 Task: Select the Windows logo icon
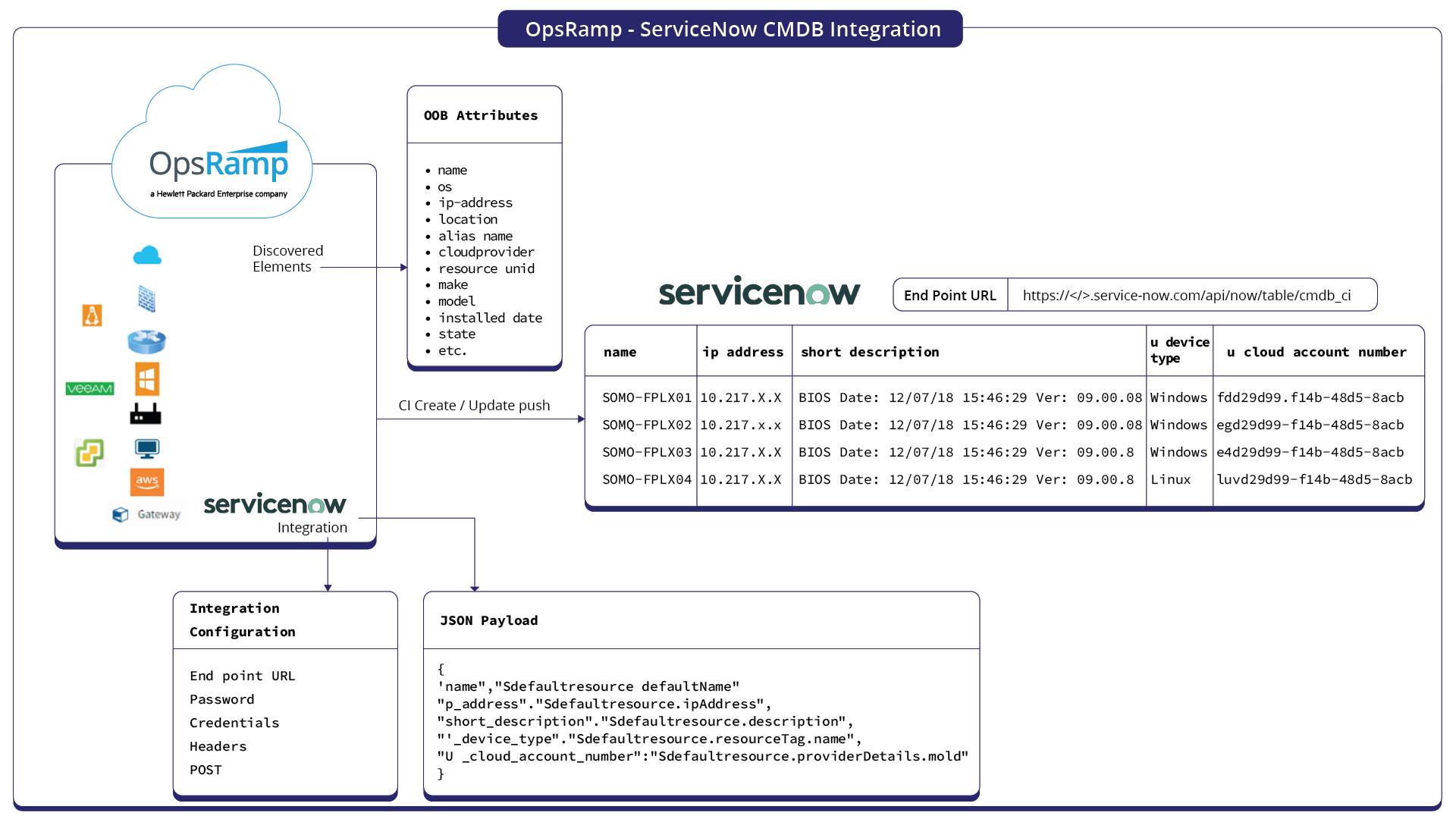coord(146,379)
